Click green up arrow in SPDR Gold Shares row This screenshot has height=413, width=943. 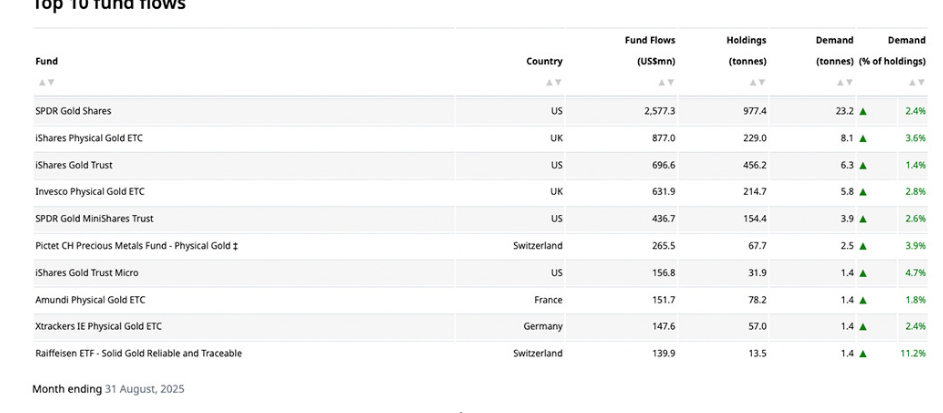[863, 111]
